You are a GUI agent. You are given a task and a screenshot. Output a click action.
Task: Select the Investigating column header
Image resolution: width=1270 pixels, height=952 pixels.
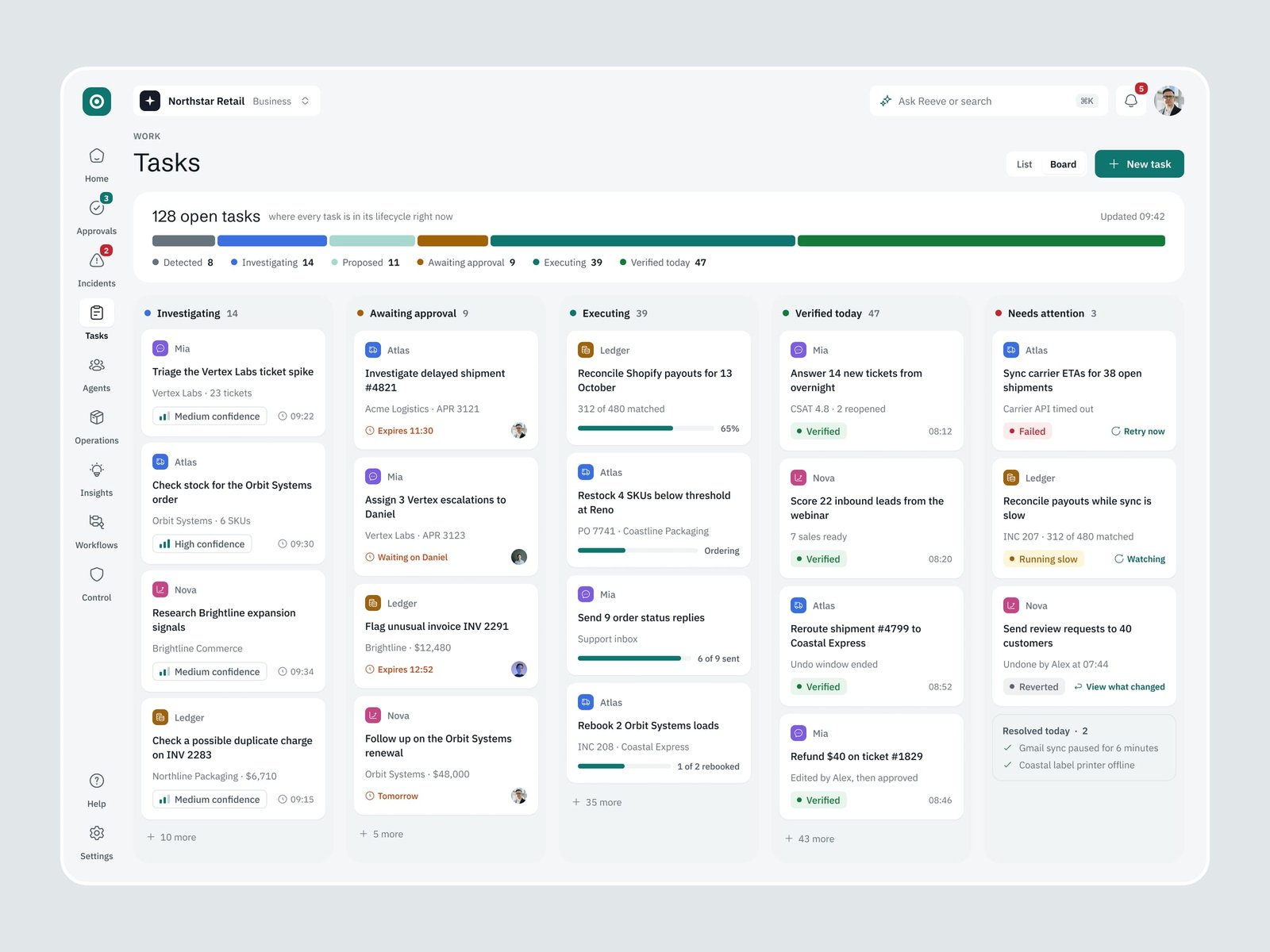191,313
